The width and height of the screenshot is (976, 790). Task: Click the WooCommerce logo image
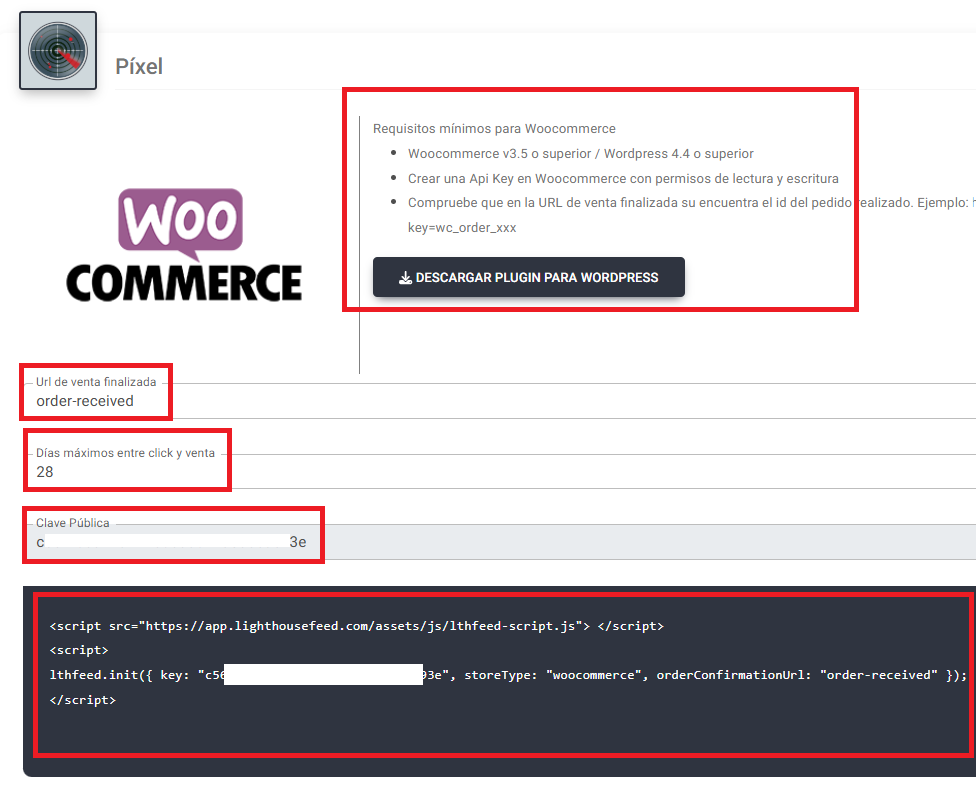tap(184, 245)
